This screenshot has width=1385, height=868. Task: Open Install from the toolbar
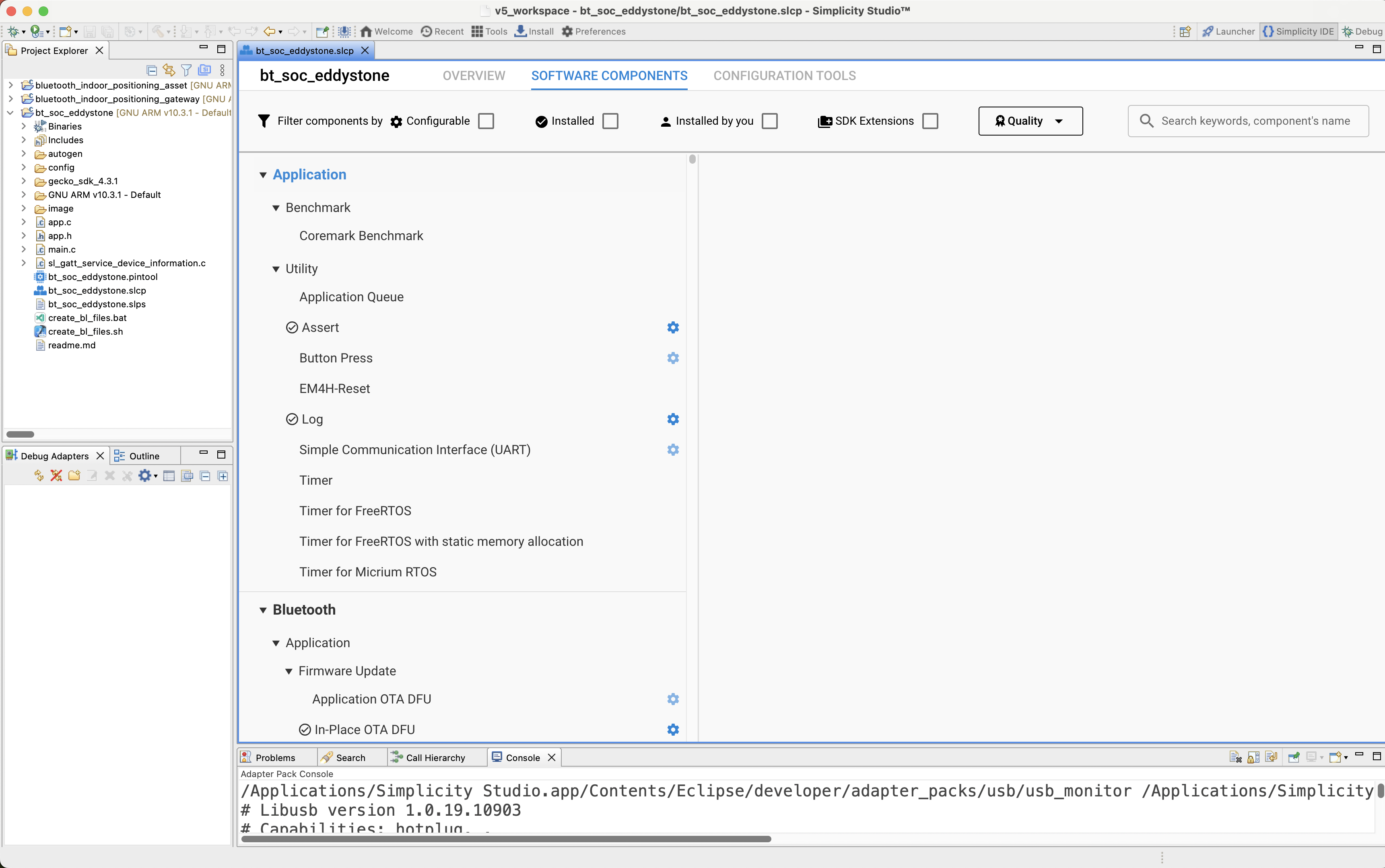pyautogui.click(x=534, y=31)
